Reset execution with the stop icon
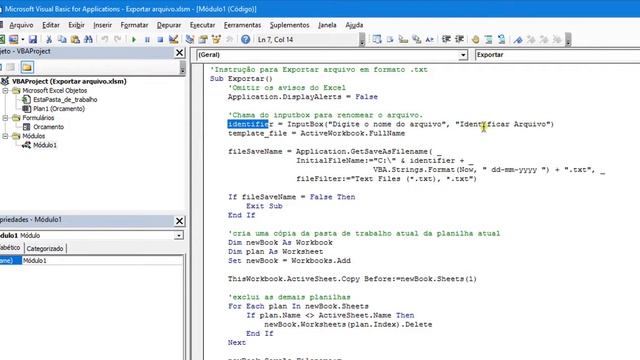 [x=160, y=40]
